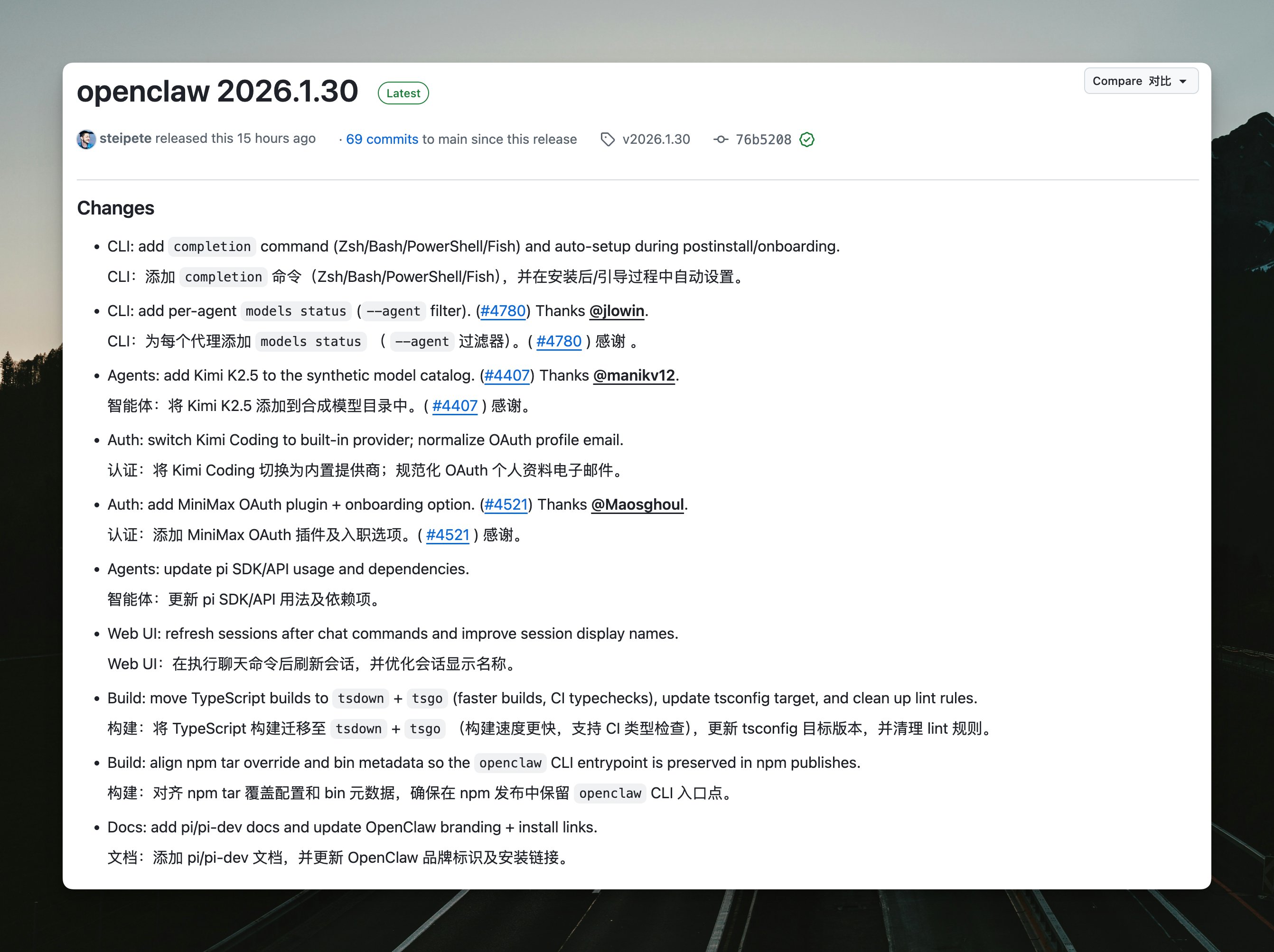Open #4521 link in Chinese translation line
Screen dimensions: 1274x952
click(x=448, y=535)
